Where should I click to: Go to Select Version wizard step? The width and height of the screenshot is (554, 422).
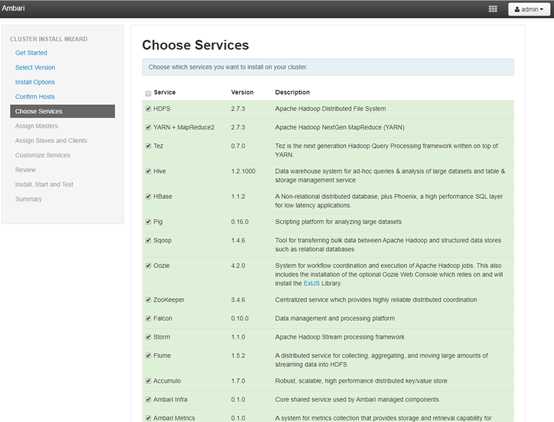click(x=35, y=68)
